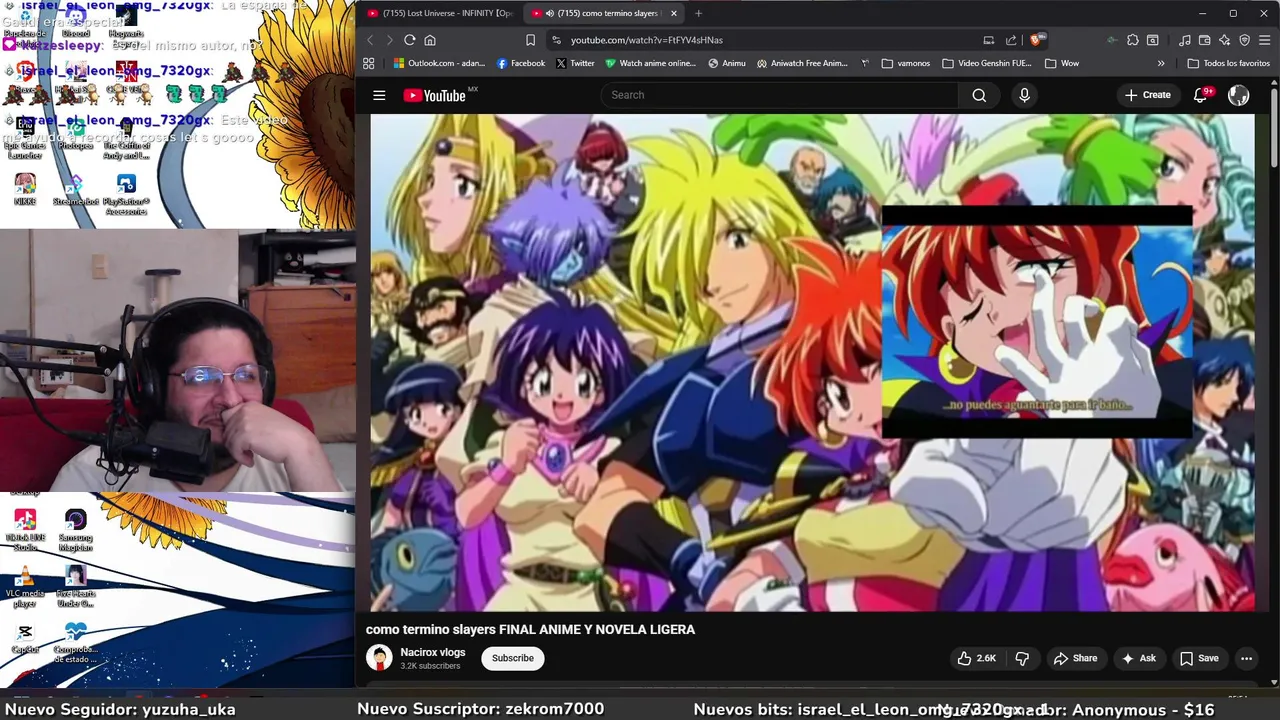Open the Animu bookmark
The height and width of the screenshot is (720, 1280).
[727, 63]
